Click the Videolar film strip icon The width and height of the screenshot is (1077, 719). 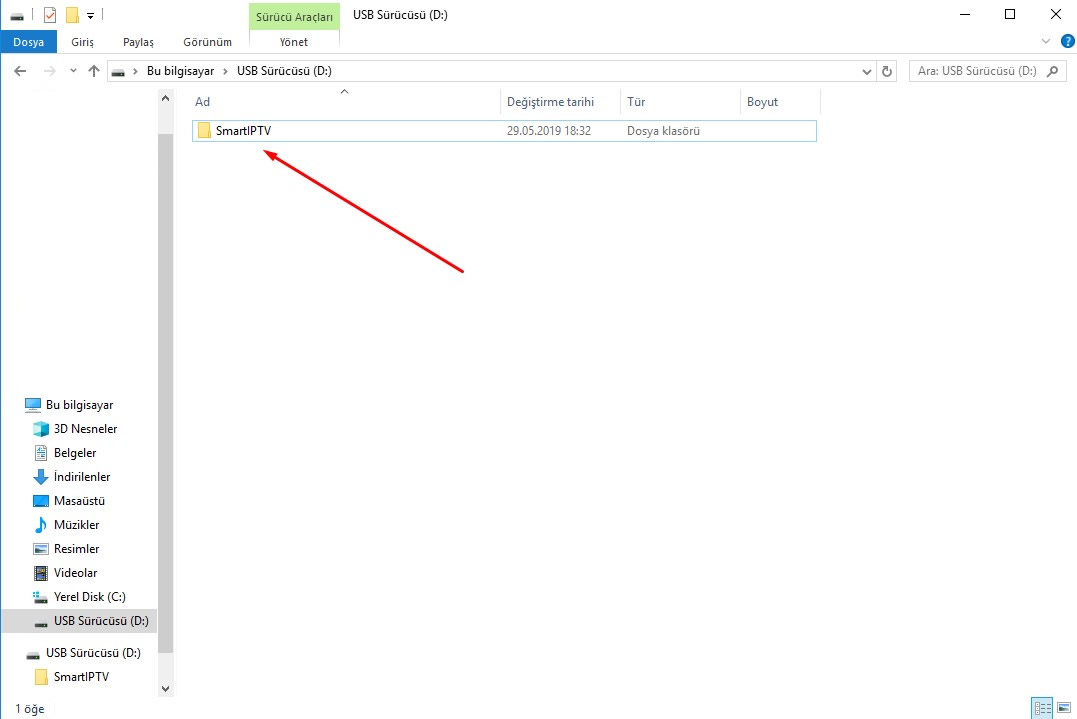(x=41, y=573)
